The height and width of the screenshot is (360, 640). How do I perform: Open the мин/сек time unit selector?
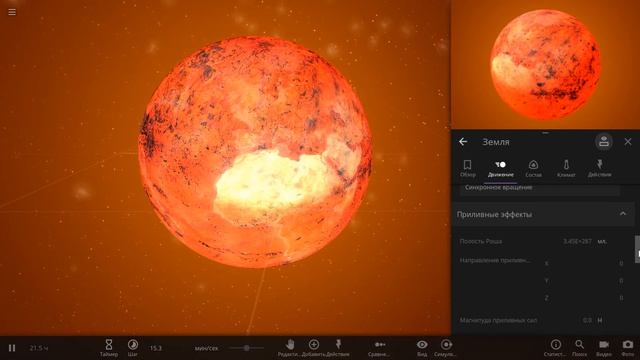click(x=207, y=348)
